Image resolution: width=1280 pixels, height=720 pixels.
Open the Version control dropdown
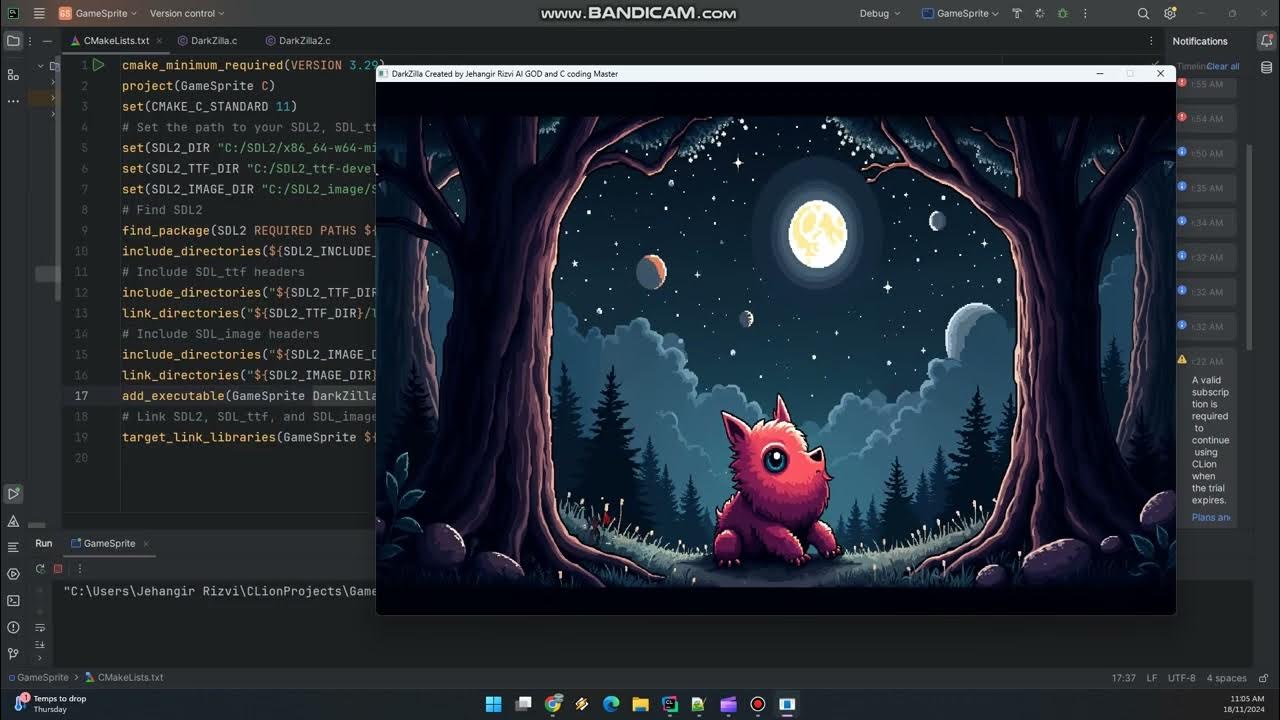click(187, 14)
